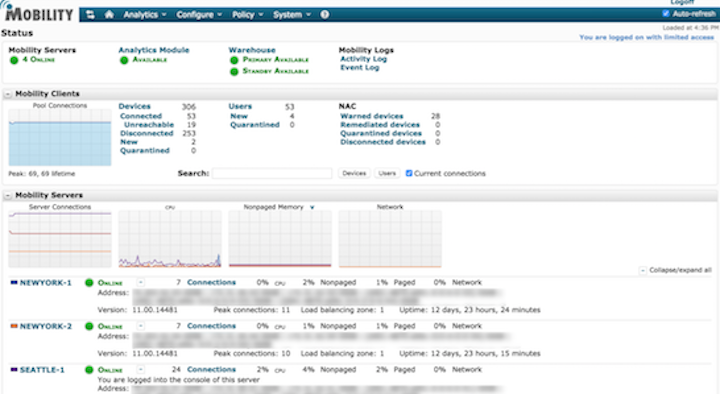Screen dimensions: 720x394
Task: Click New link under Users
Action: (239, 116)
